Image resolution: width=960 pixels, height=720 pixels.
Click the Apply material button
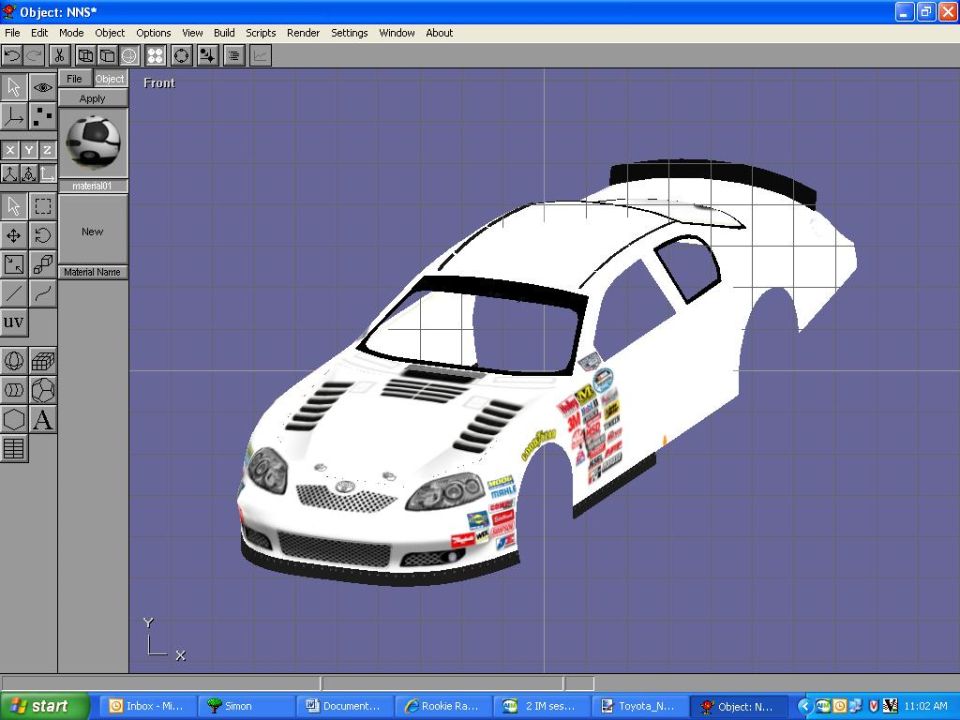92,99
